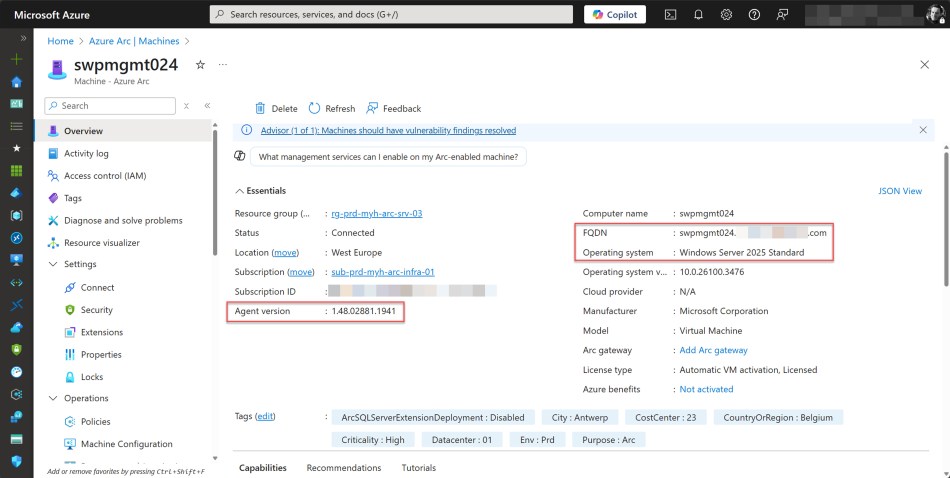
Task: Open Copilot from top bar
Action: point(615,15)
